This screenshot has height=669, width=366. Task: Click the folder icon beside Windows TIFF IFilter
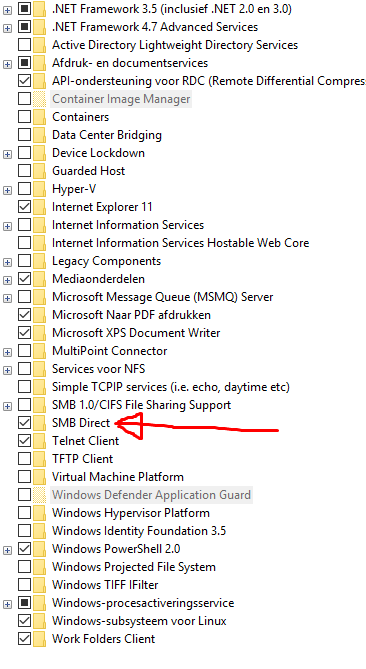(x=39, y=585)
